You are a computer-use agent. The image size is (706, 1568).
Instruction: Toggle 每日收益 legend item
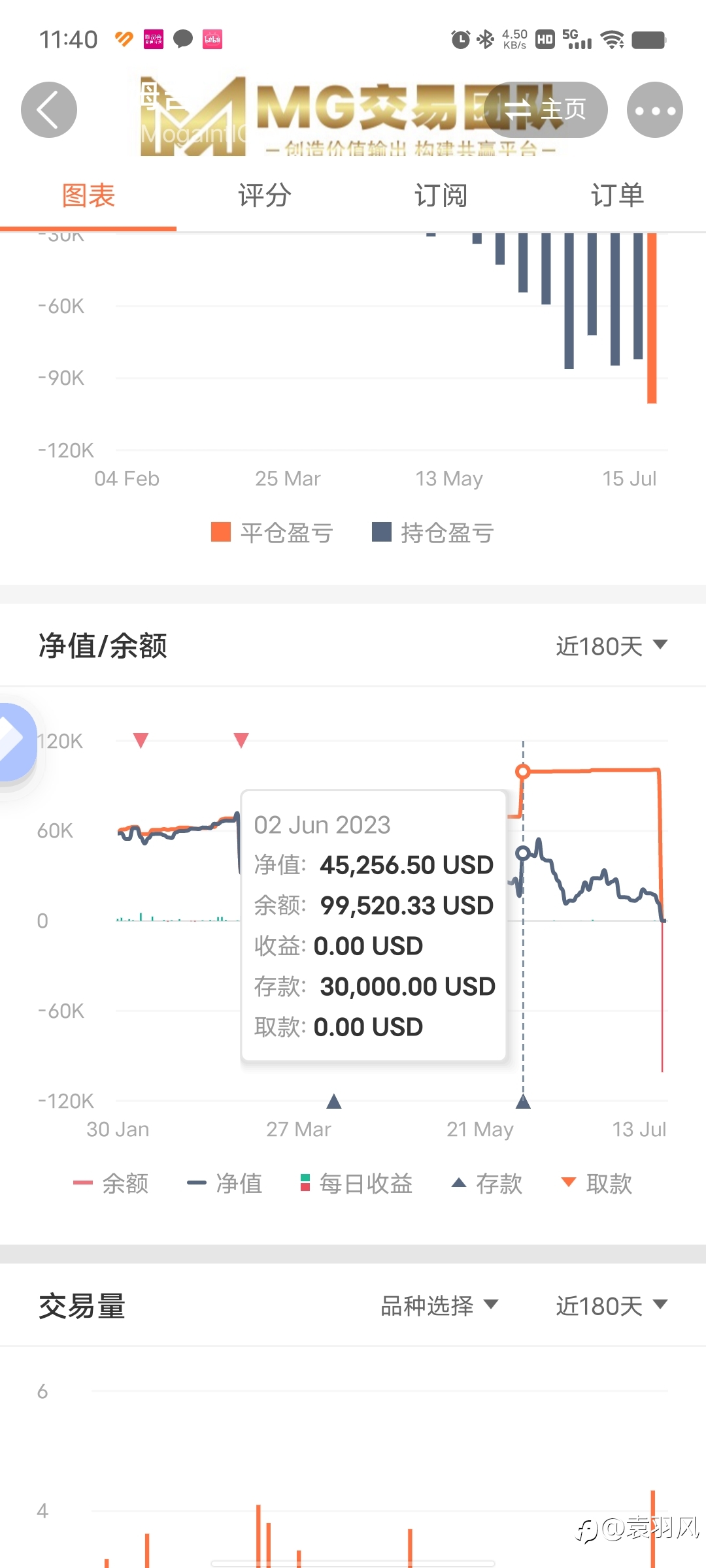pyautogui.click(x=356, y=1183)
